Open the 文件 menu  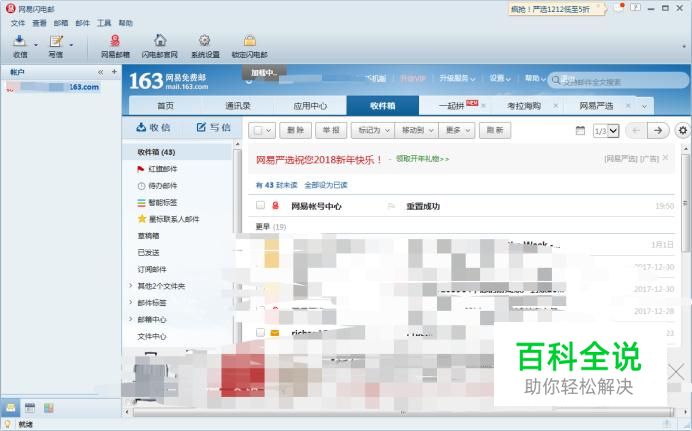[x=18, y=23]
